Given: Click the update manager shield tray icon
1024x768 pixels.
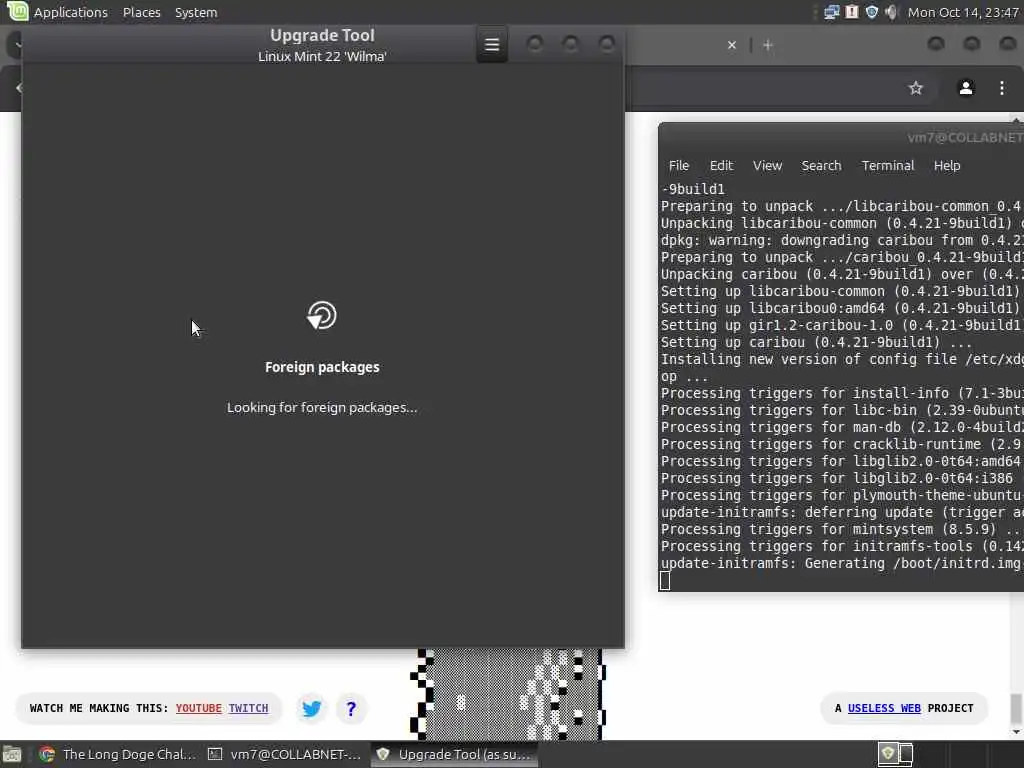Looking at the screenshot, I should click(871, 12).
